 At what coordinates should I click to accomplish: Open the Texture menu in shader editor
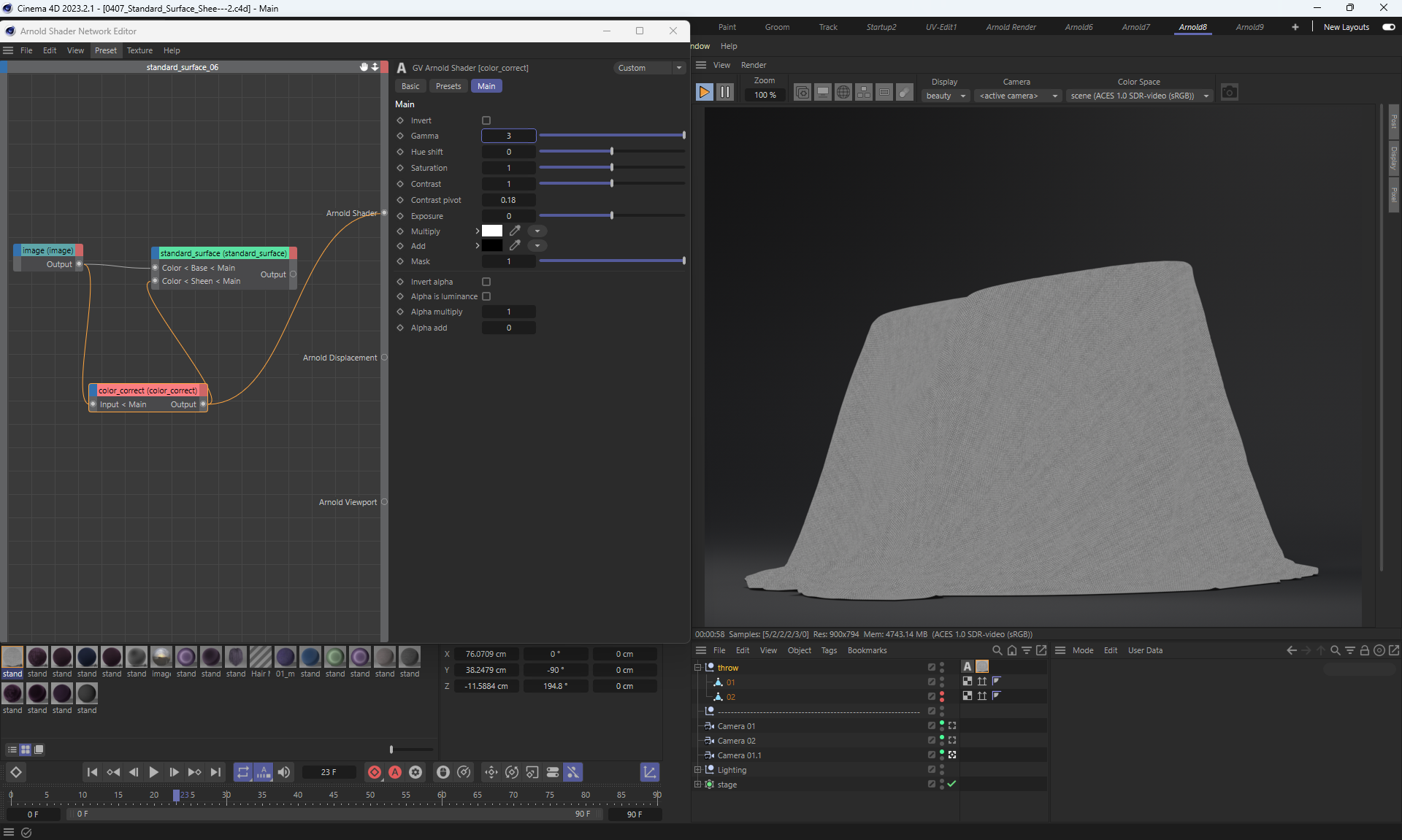tap(139, 50)
